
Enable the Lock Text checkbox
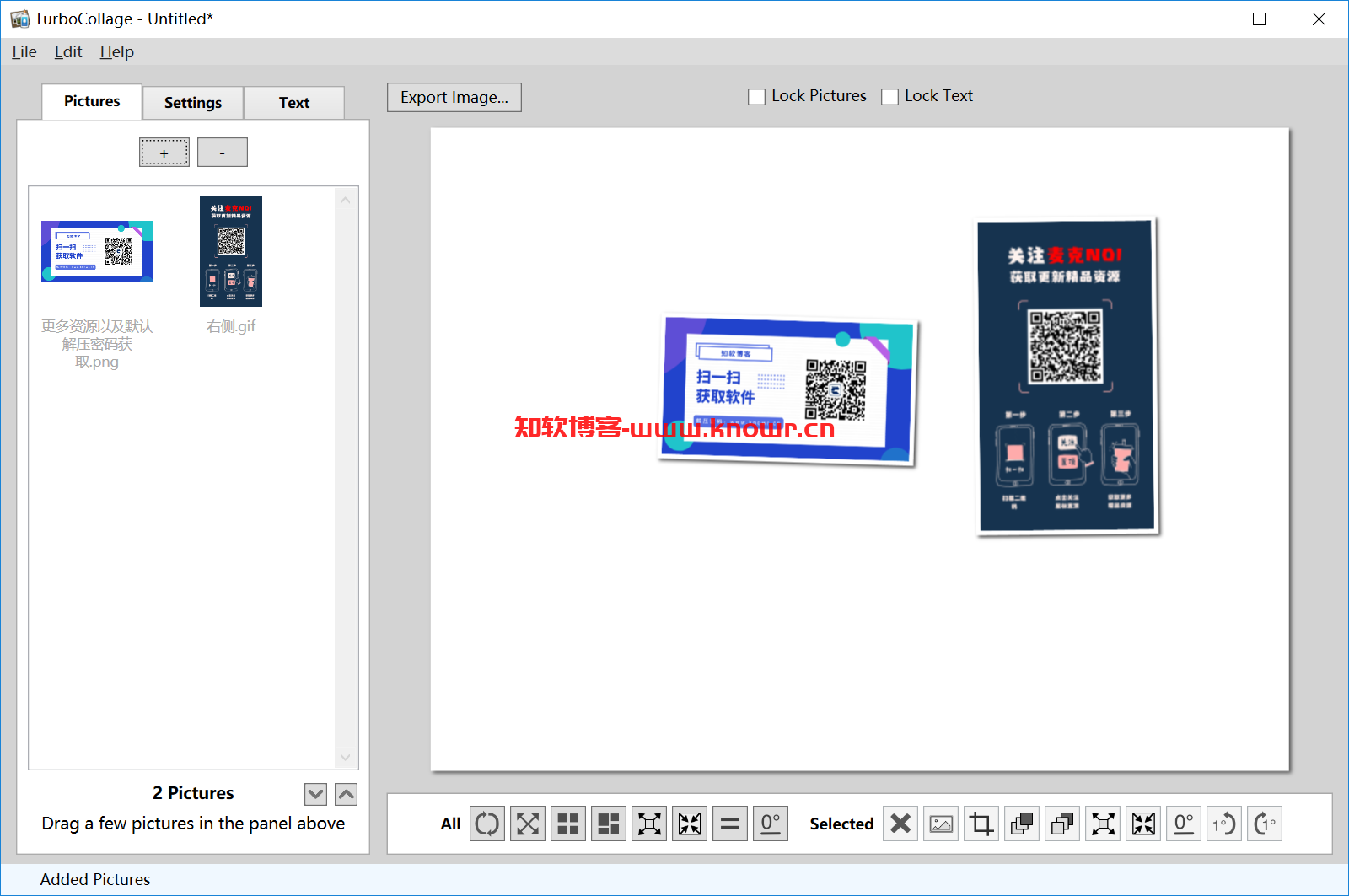tap(889, 97)
